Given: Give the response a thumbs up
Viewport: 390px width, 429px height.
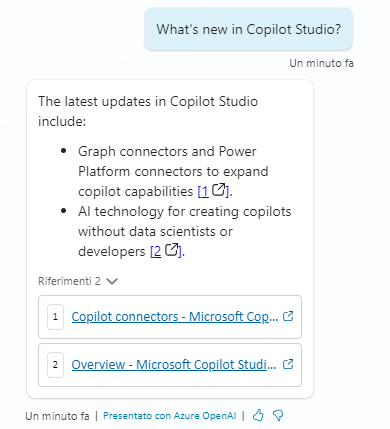Looking at the screenshot, I should pyautogui.click(x=258, y=415).
